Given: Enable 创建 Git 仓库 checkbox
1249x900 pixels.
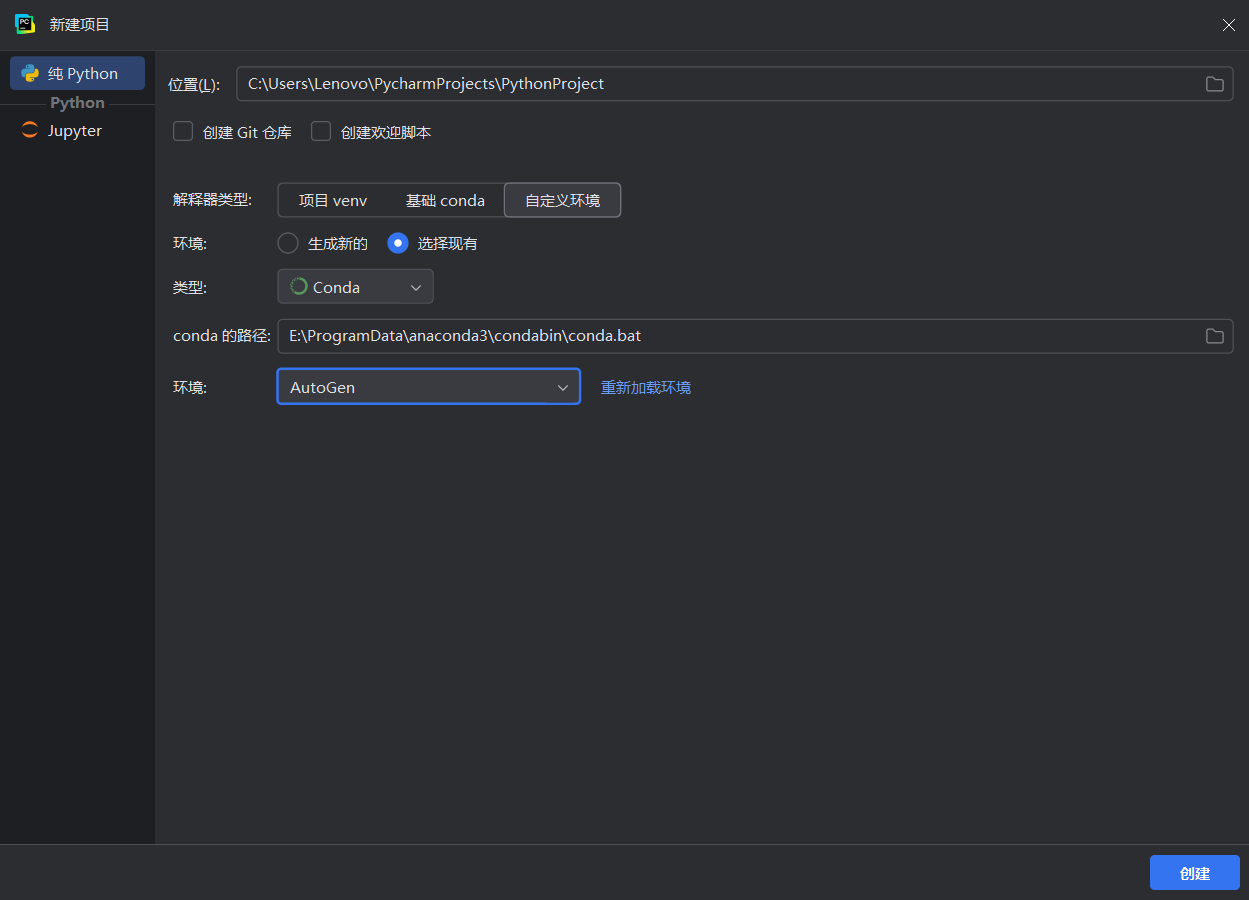Looking at the screenshot, I should point(183,132).
